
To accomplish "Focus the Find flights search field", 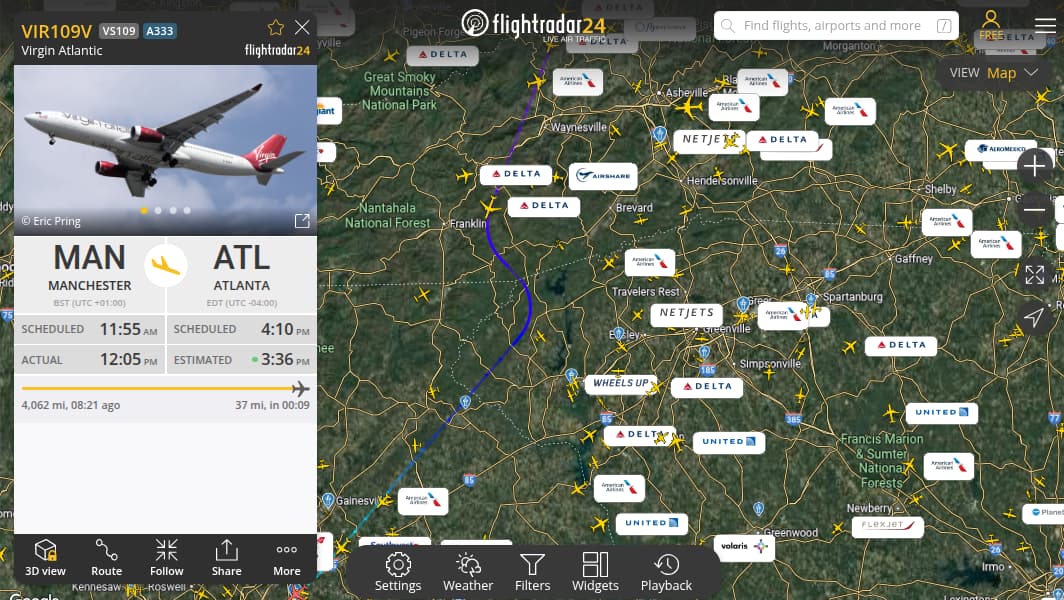I will [x=836, y=26].
